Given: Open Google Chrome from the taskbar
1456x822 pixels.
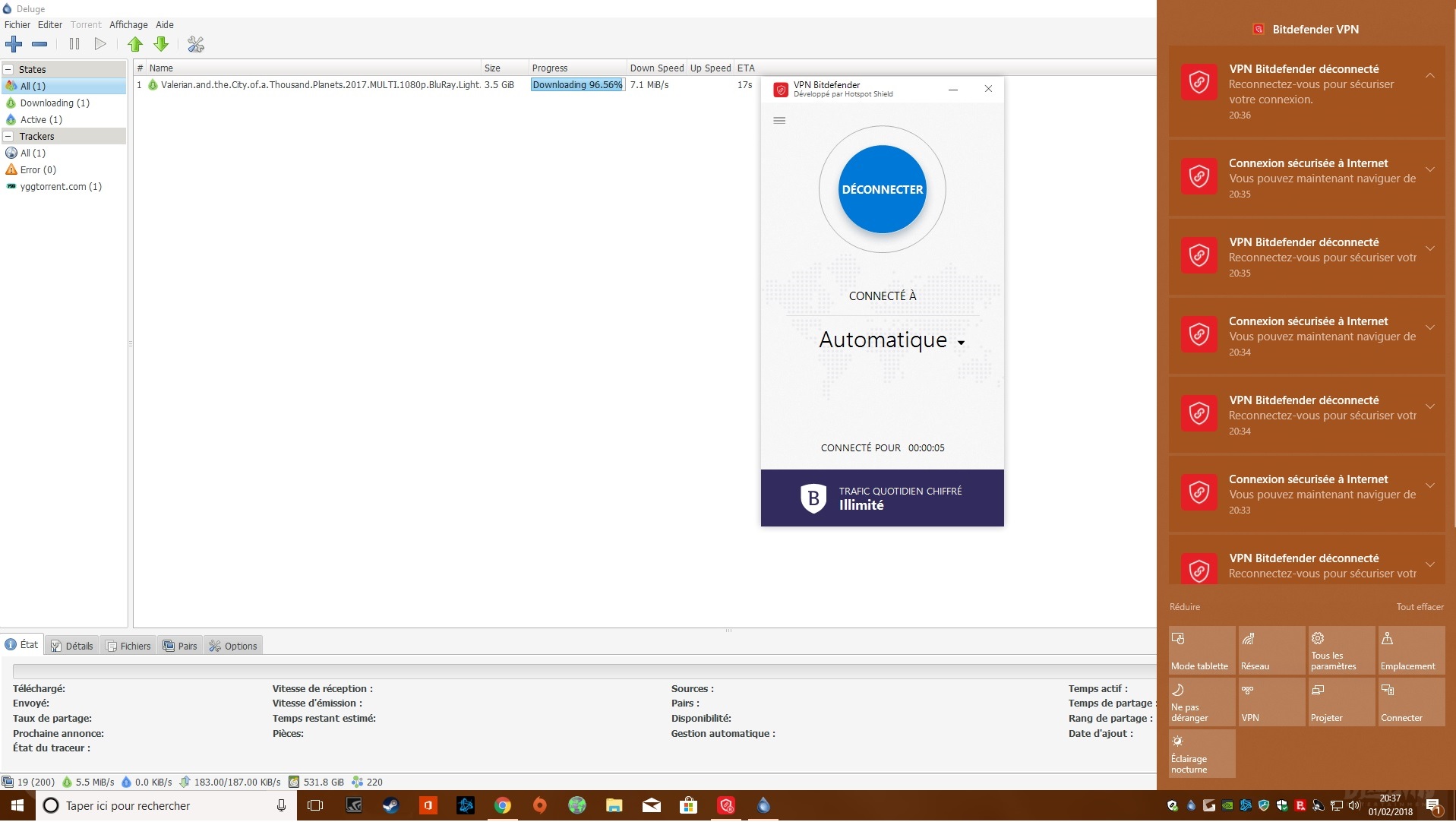Looking at the screenshot, I should (503, 805).
